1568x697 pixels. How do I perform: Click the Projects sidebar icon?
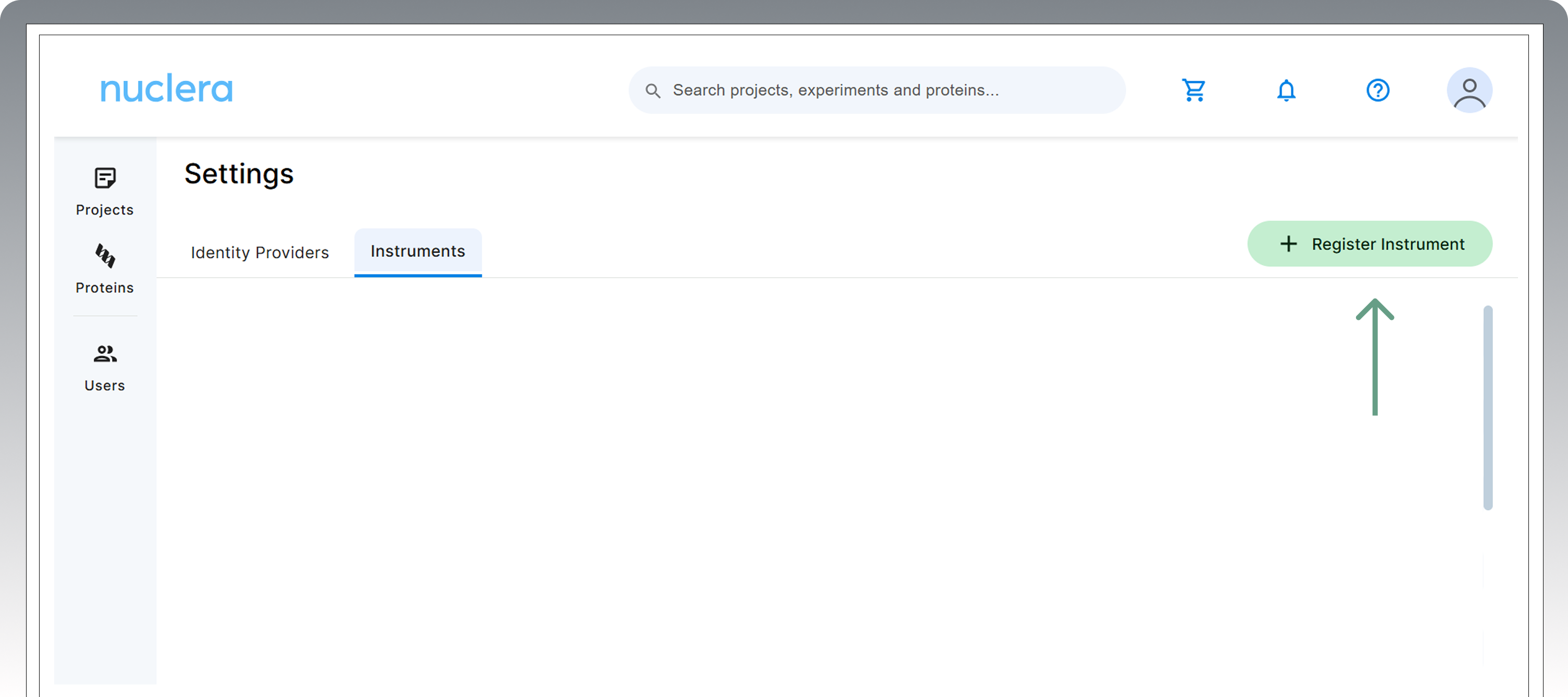pyautogui.click(x=105, y=178)
